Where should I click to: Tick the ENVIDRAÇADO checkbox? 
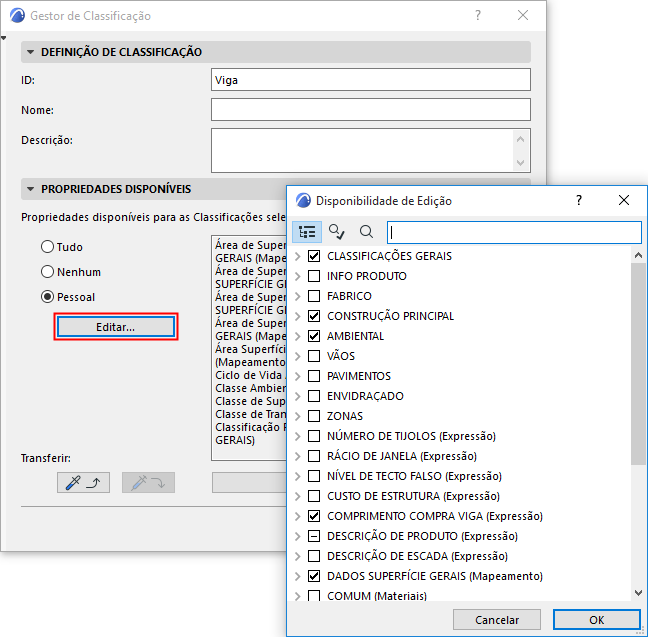[x=314, y=396]
